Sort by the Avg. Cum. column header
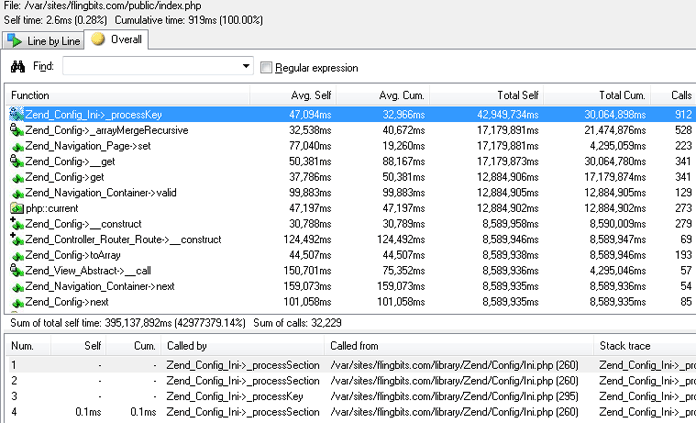This screenshot has width=696, height=423. click(384, 95)
